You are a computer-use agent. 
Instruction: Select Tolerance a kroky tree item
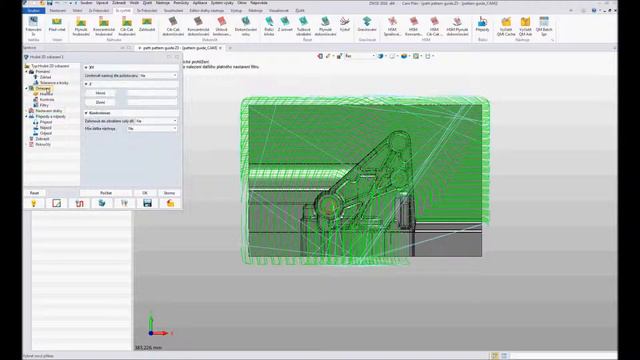click(54, 83)
